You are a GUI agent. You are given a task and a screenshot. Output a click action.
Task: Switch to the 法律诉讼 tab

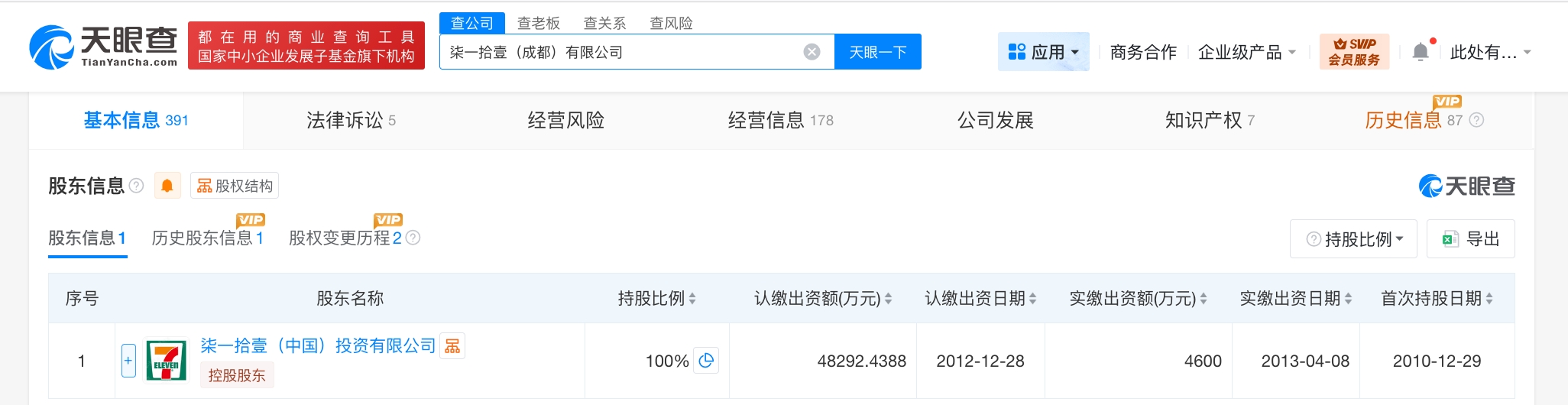coord(351,120)
